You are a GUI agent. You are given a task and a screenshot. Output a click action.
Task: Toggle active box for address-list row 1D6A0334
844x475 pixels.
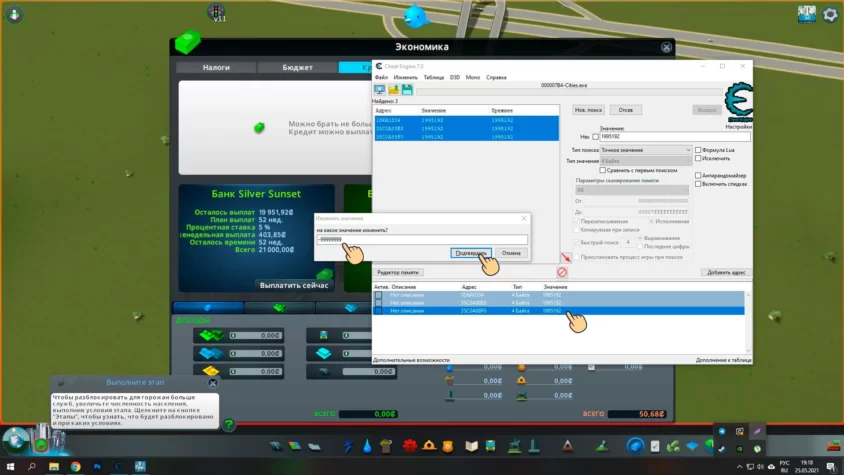point(378,295)
